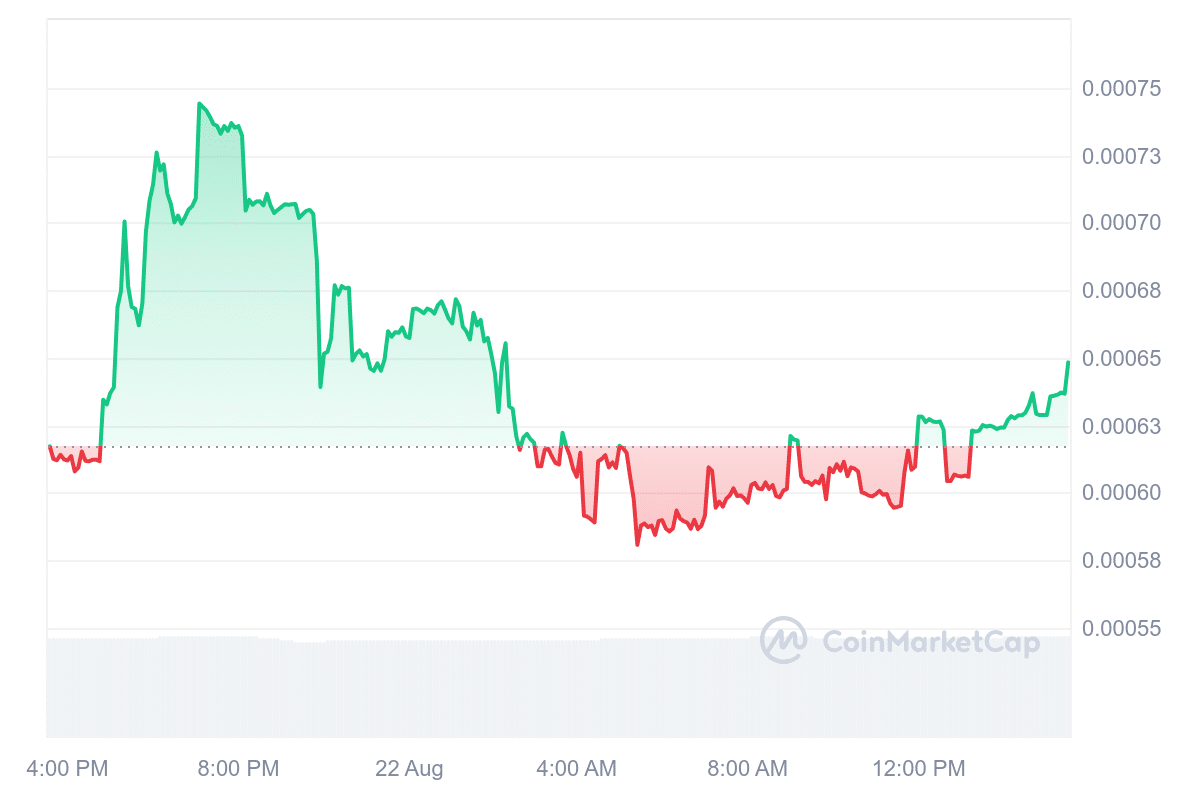1200x800 pixels.
Task: Click the highest peak of the green line
Action: [199, 104]
